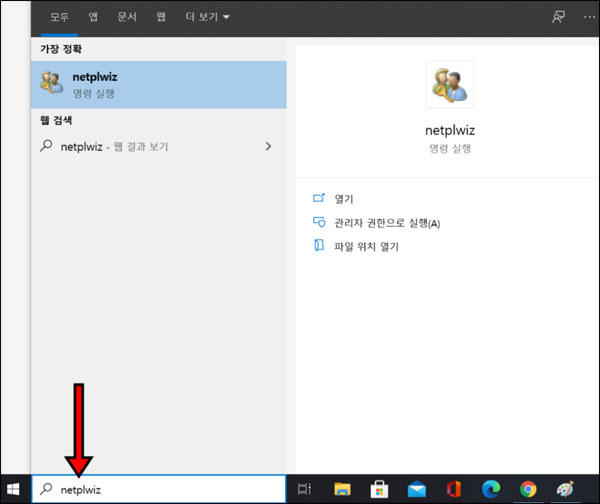This screenshot has height=504, width=600.
Task: Launch Microsoft Store from the taskbar
Action: (379, 489)
